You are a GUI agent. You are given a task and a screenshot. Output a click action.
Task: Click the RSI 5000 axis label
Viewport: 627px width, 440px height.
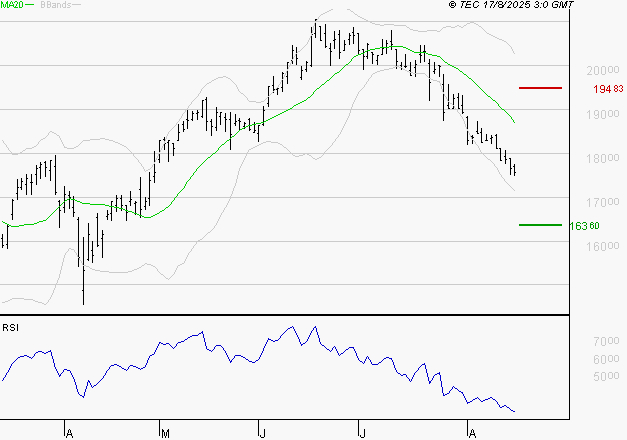coord(599,377)
